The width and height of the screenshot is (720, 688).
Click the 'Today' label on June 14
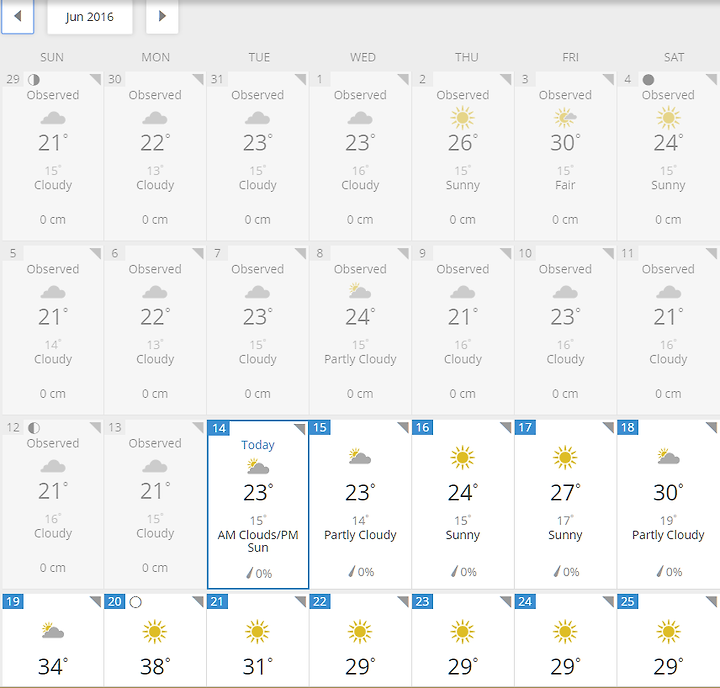point(258,445)
